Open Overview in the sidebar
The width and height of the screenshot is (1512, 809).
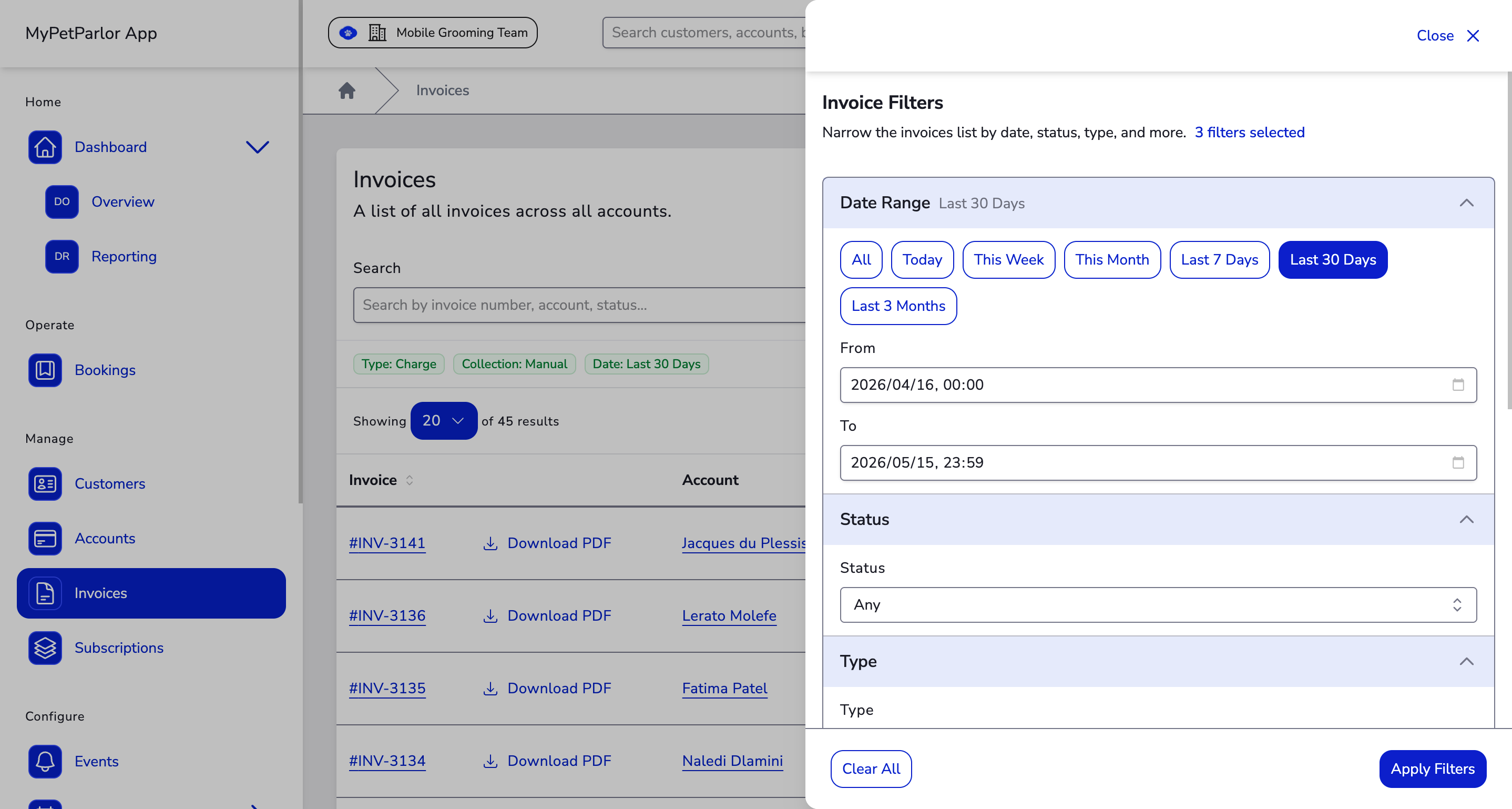click(x=122, y=202)
